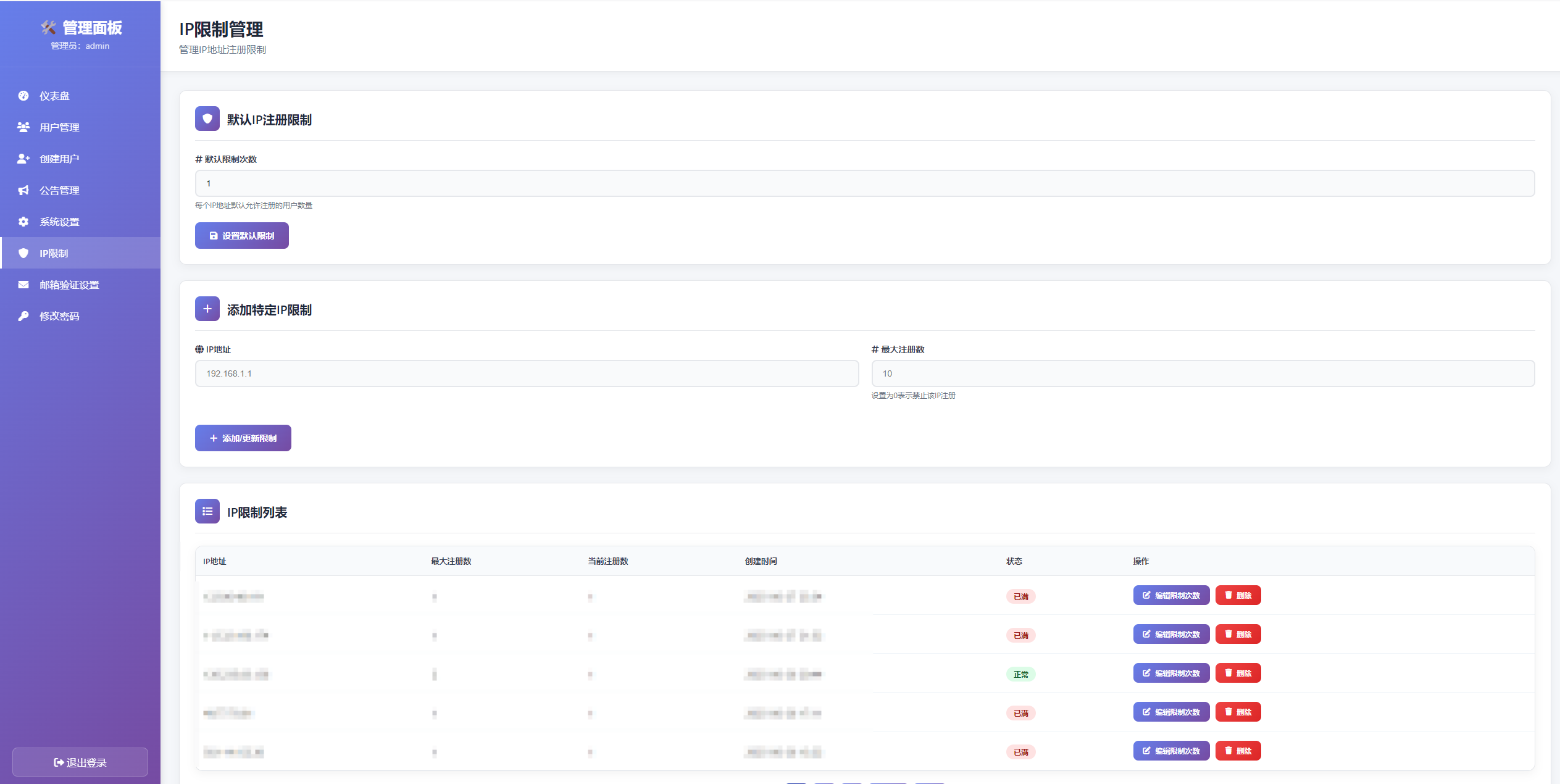Click the shield icon beside default IP limit heading
This screenshot has width=1560, height=784.
coord(207,119)
